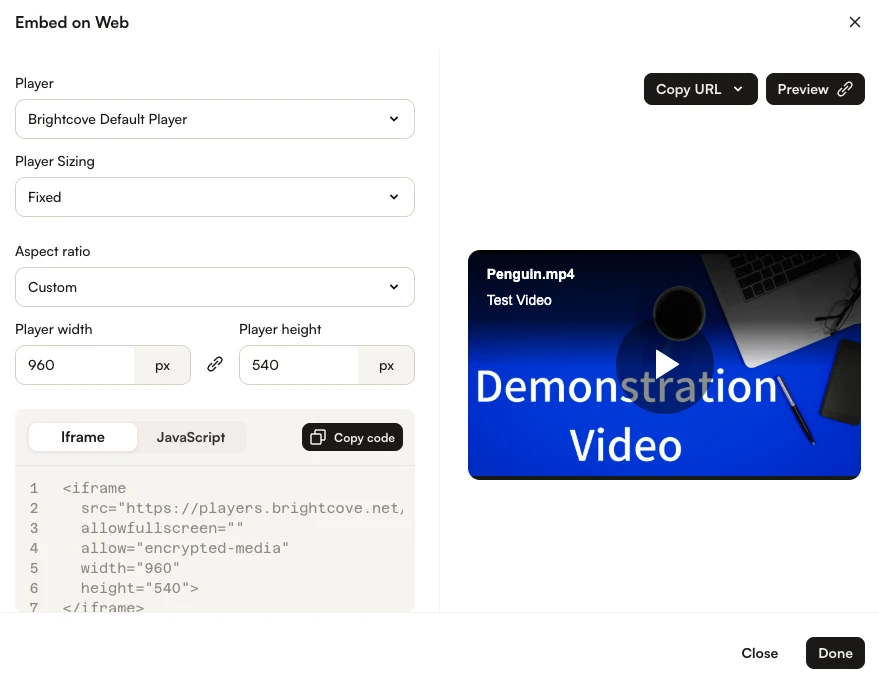Switch to the Iframe code tab
The image size is (879, 676).
pos(83,437)
